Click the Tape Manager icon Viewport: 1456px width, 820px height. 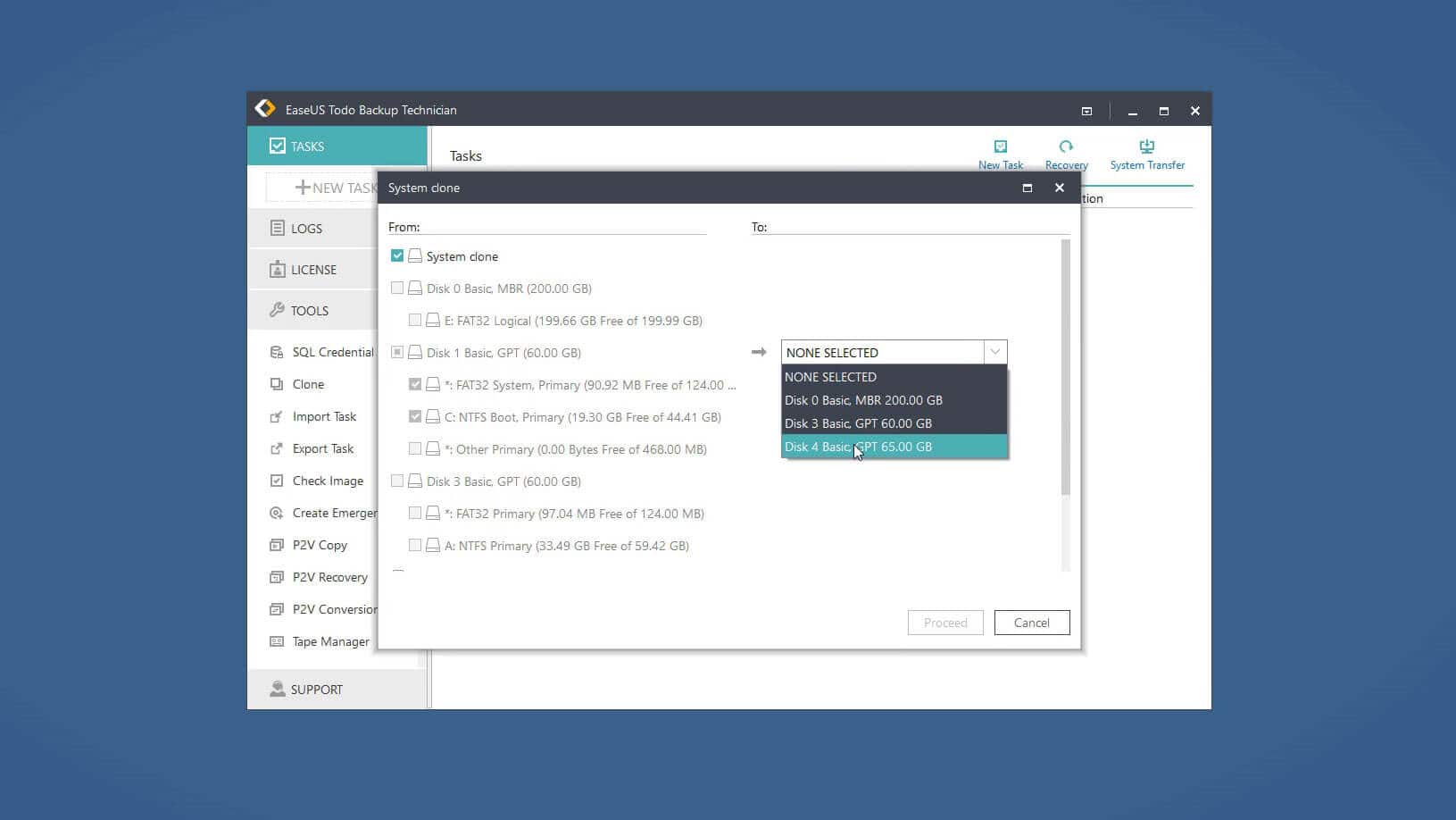click(277, 641)
